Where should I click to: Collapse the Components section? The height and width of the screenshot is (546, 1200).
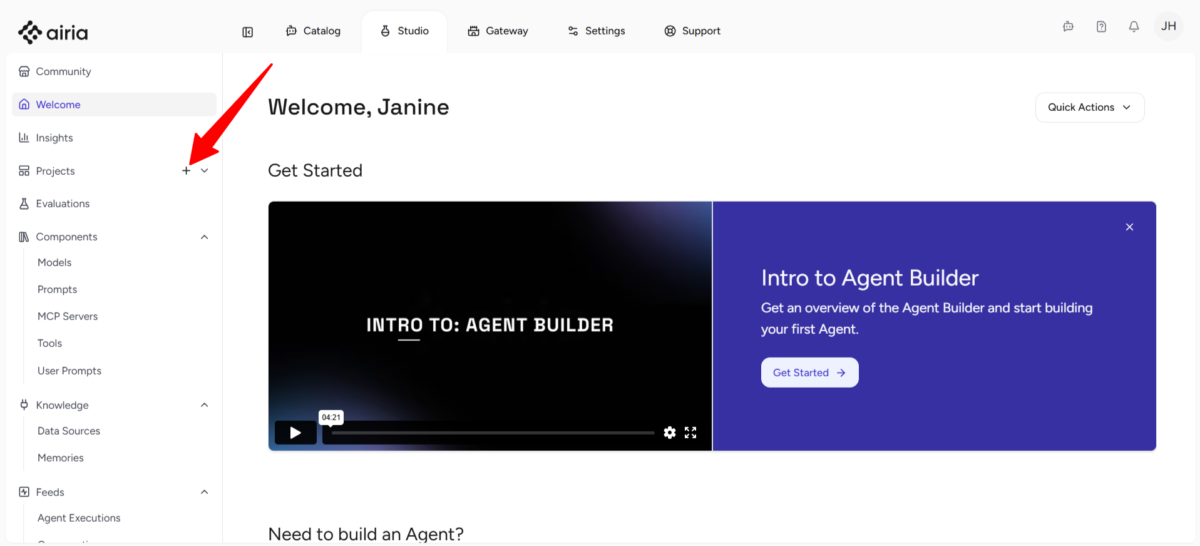(x=205, y=237)
